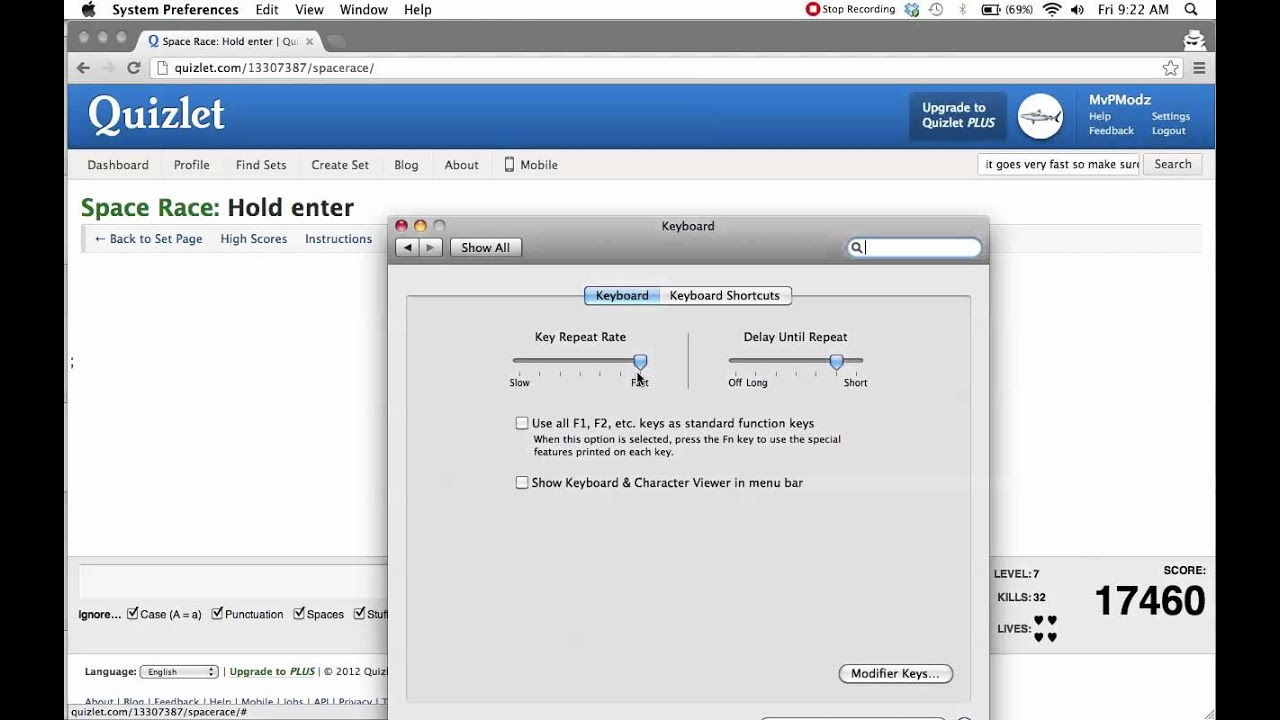Click the Keyboard preferences search field
The width and height of the screenshot is (1280, 720).
914,248
